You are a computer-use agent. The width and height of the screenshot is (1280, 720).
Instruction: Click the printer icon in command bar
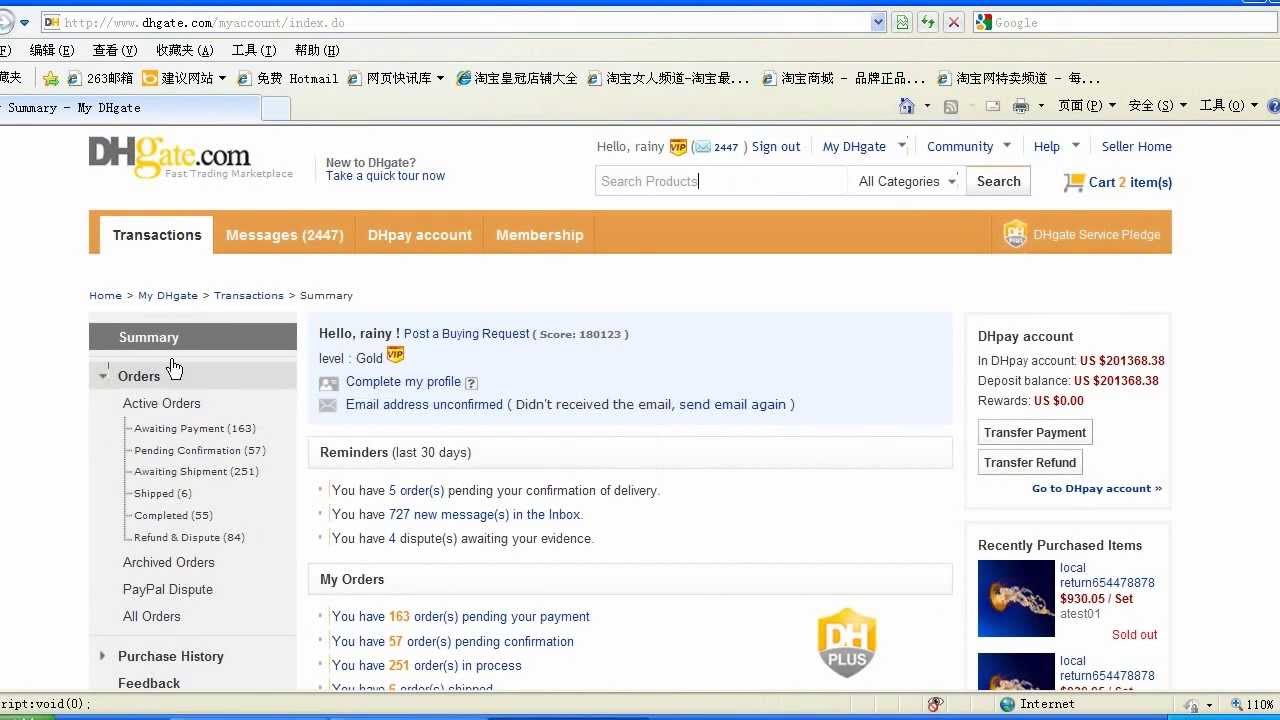click(1021, 106)
